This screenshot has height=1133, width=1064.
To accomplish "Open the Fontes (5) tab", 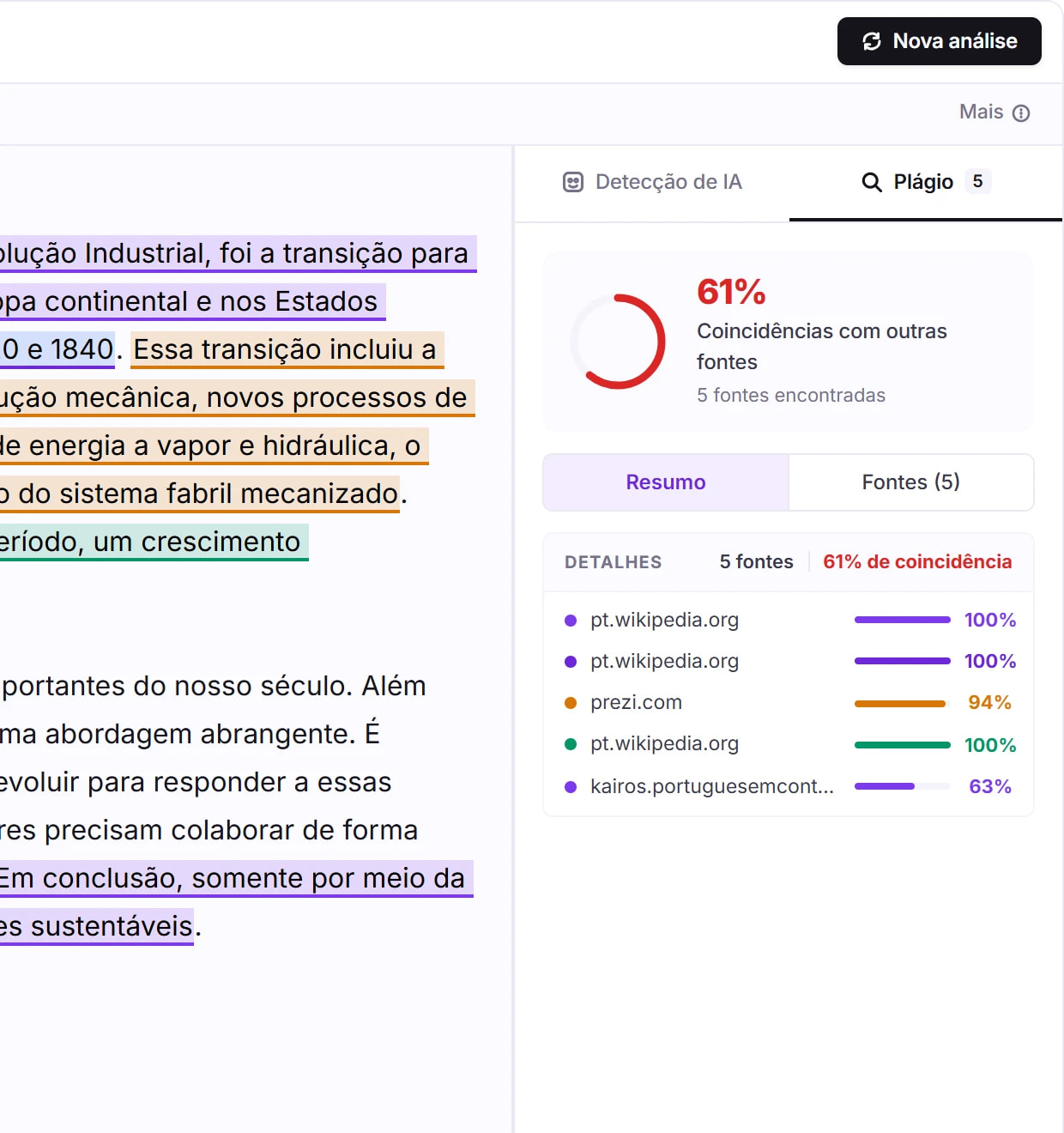I will (x=911, y=482).
